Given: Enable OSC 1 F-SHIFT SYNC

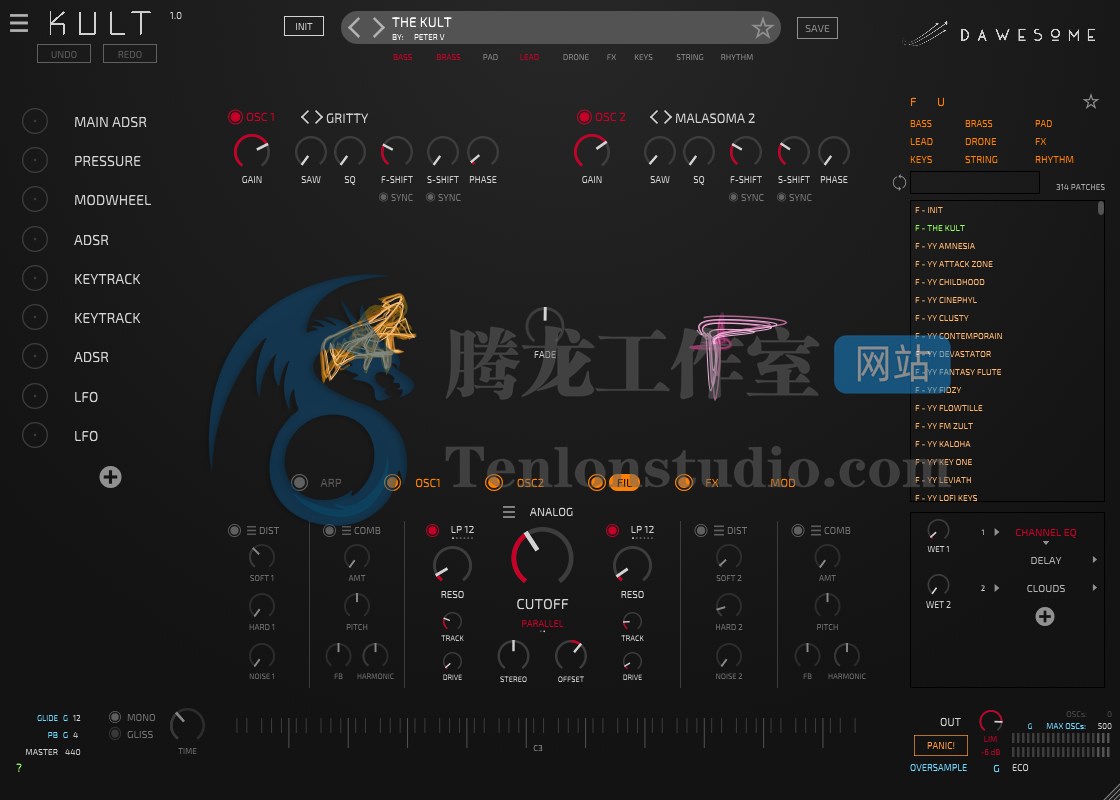Looking at the screenshot, I should click(x=384, y=198).
